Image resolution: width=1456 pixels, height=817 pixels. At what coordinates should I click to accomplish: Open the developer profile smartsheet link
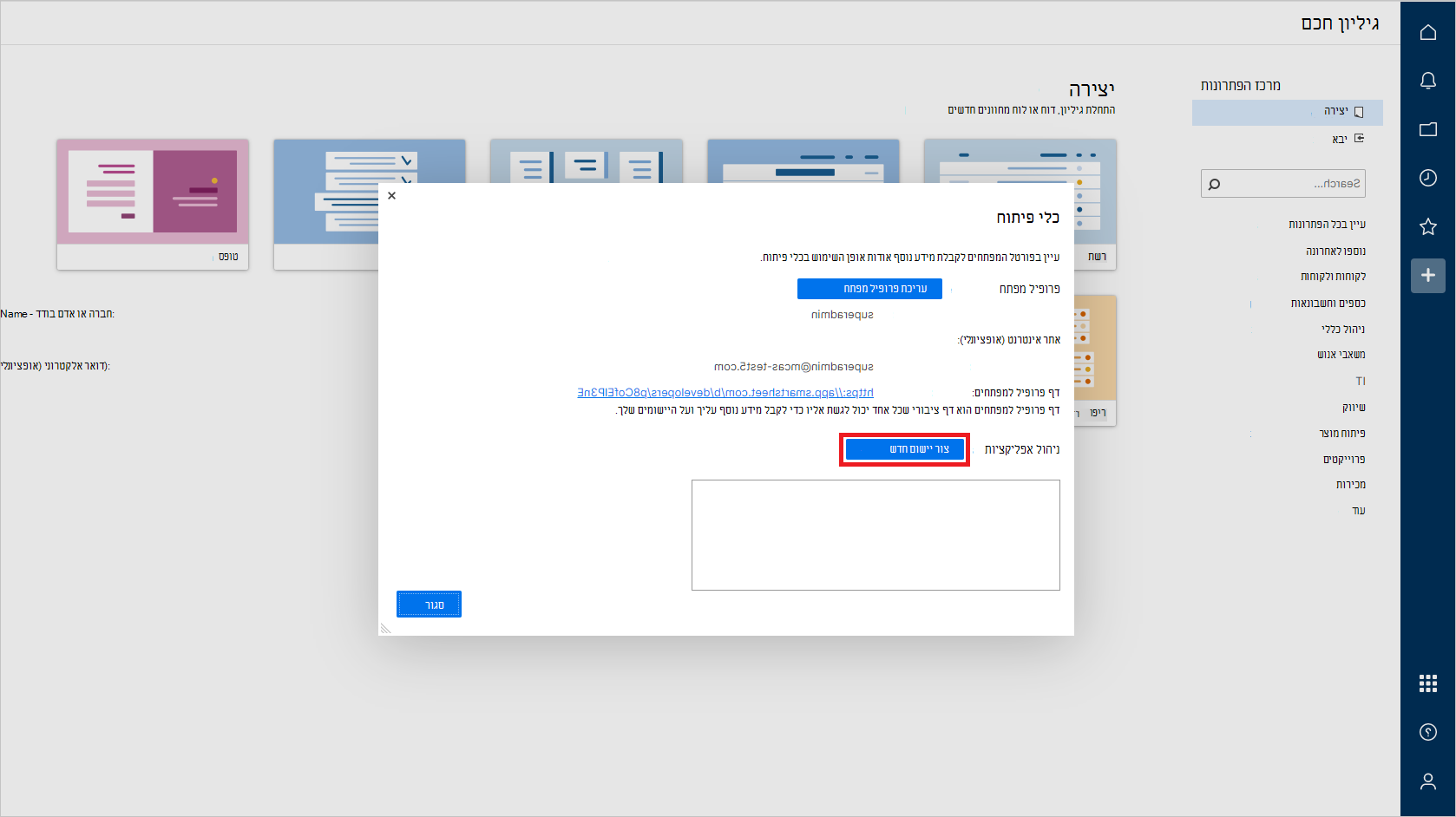725,393
